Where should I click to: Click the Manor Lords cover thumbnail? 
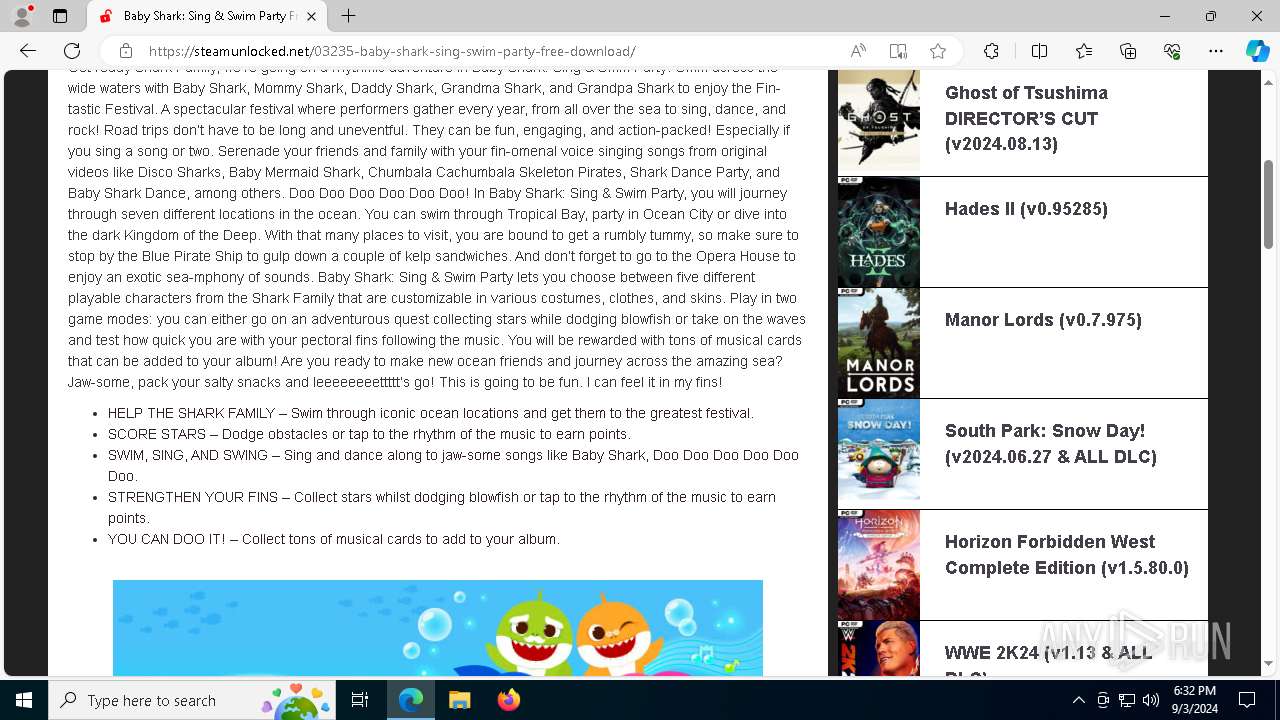(x=879, y=343)
